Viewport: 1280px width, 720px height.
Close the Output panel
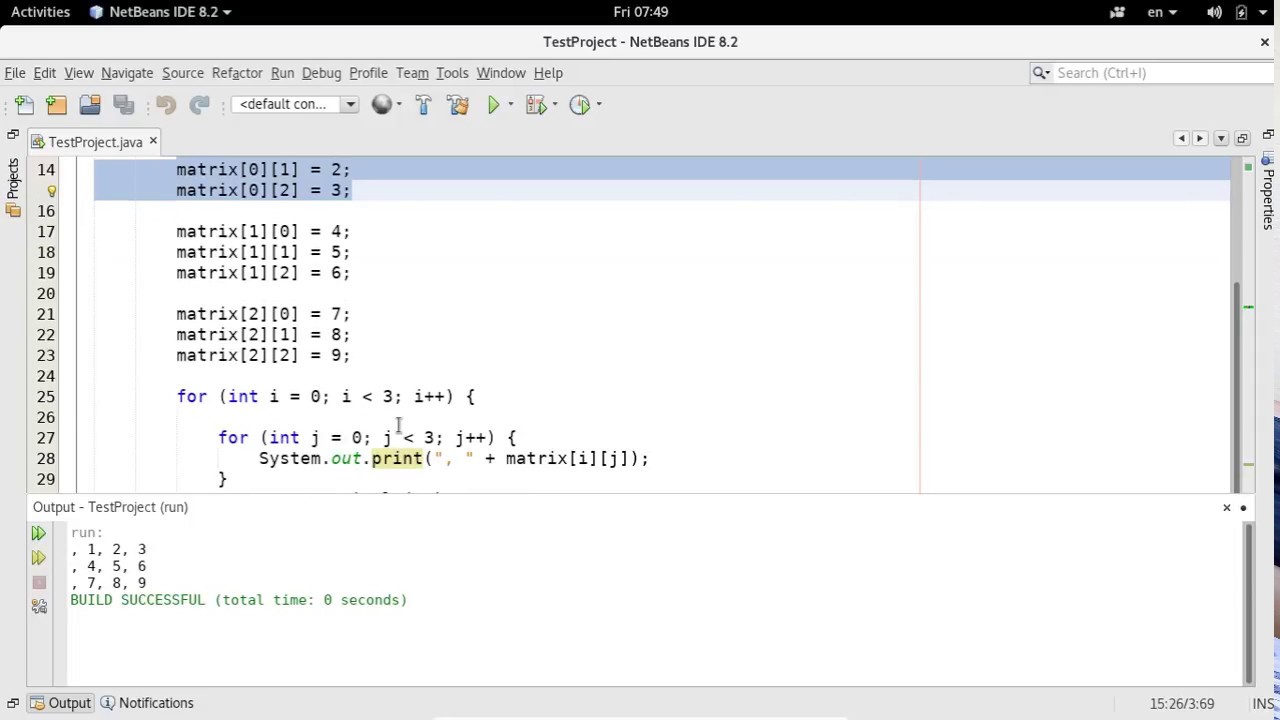pyautogui.click(x=1227, y=507)
